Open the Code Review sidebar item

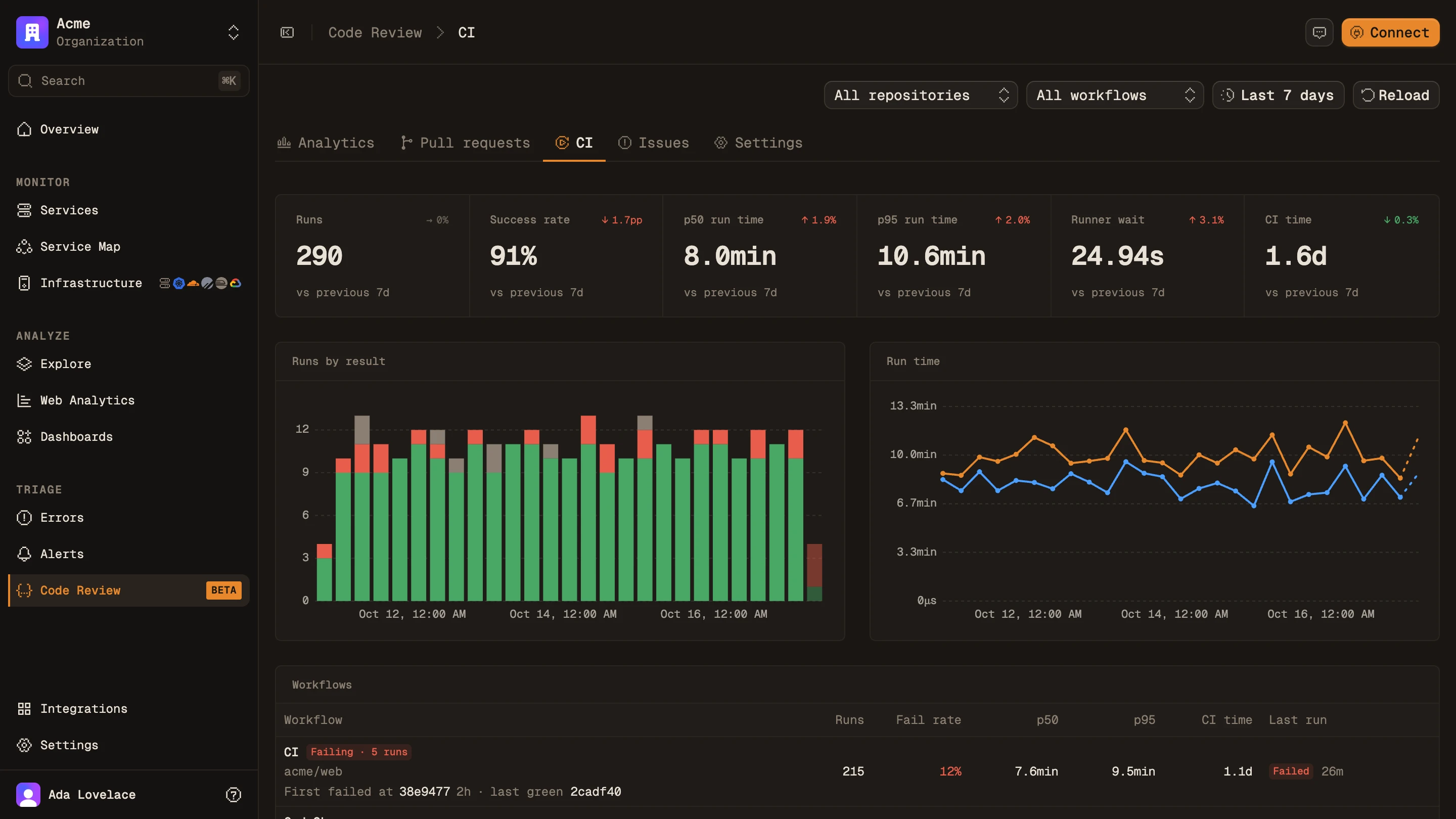pyautogui.click(x=129, y=590)
